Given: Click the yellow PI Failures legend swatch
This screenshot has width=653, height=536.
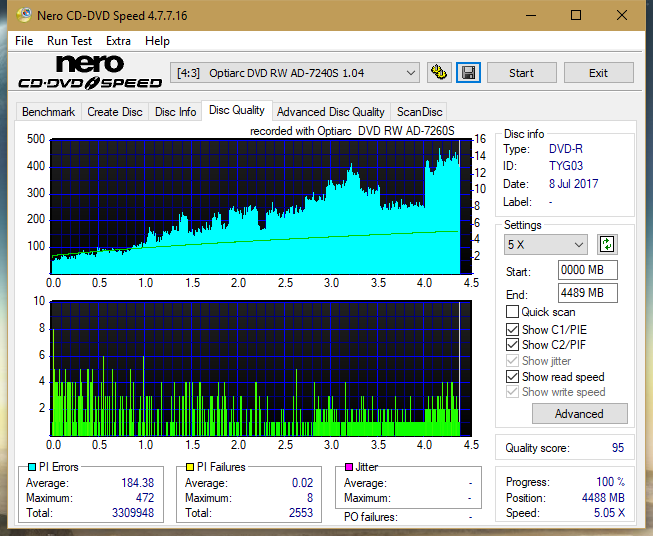Looking at the screenshot, I should coord(190,467).
